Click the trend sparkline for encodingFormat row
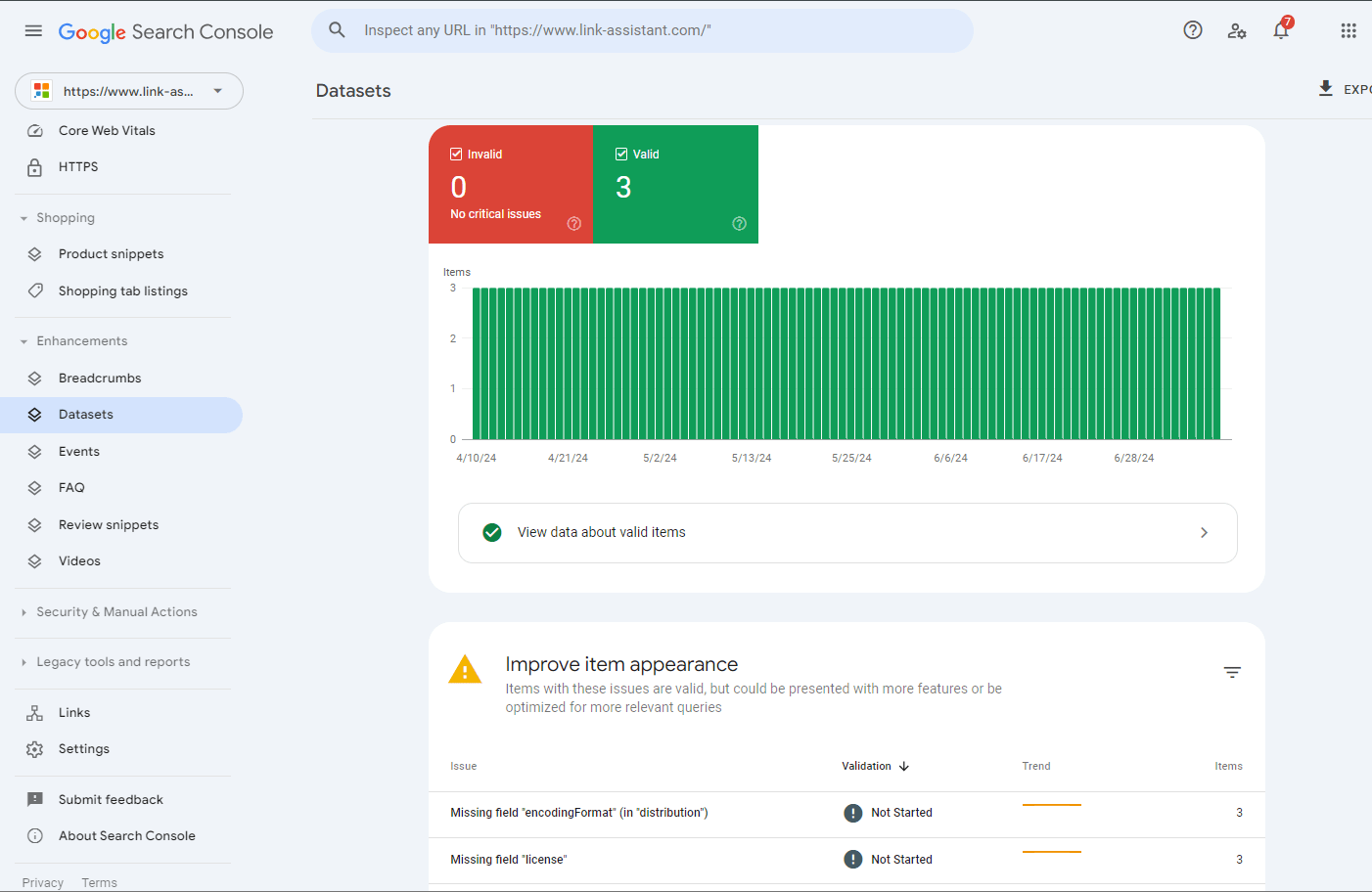This screenshot has height=892, width=1372. 1052,805
